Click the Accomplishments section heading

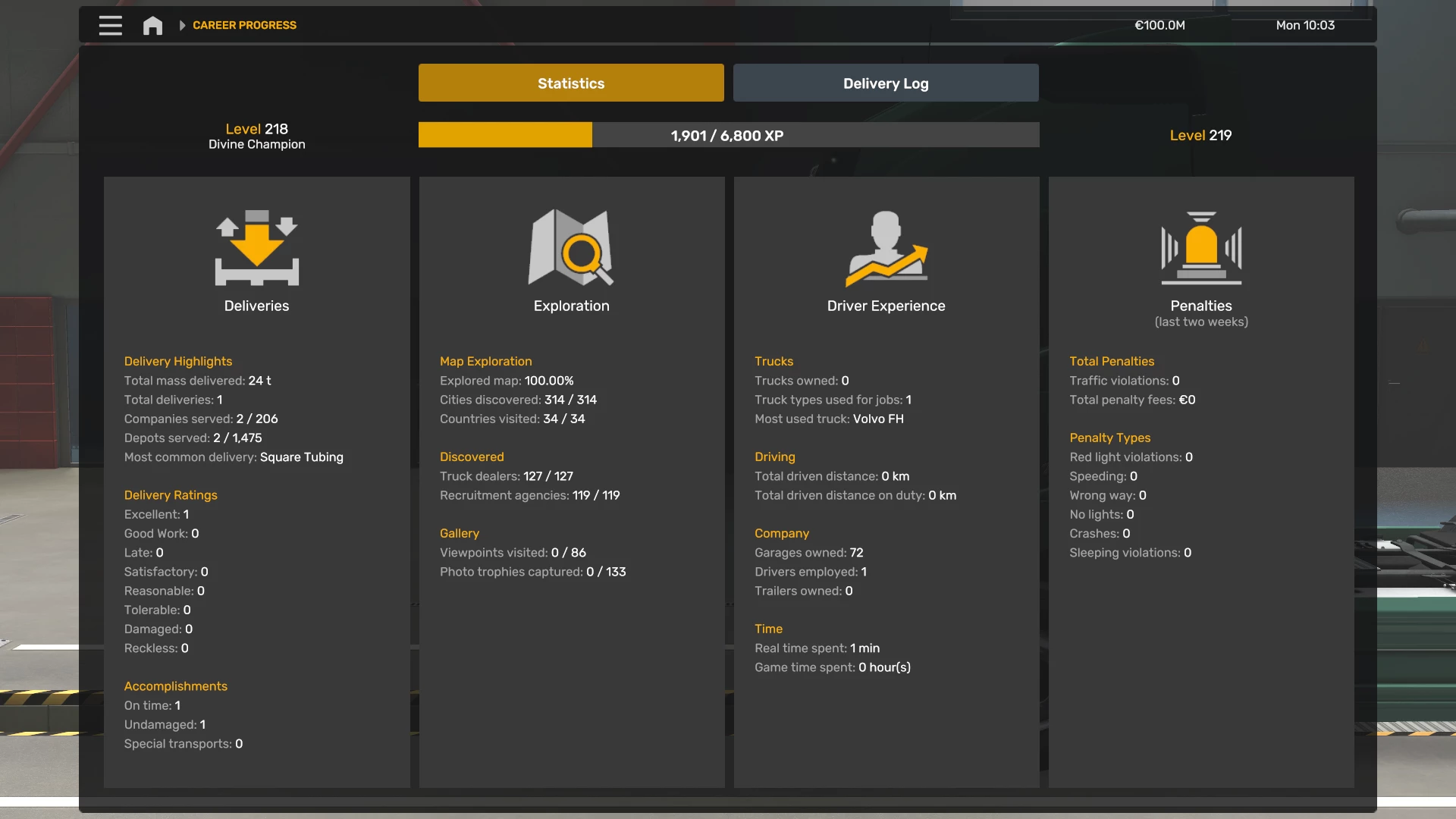(175, 686)
